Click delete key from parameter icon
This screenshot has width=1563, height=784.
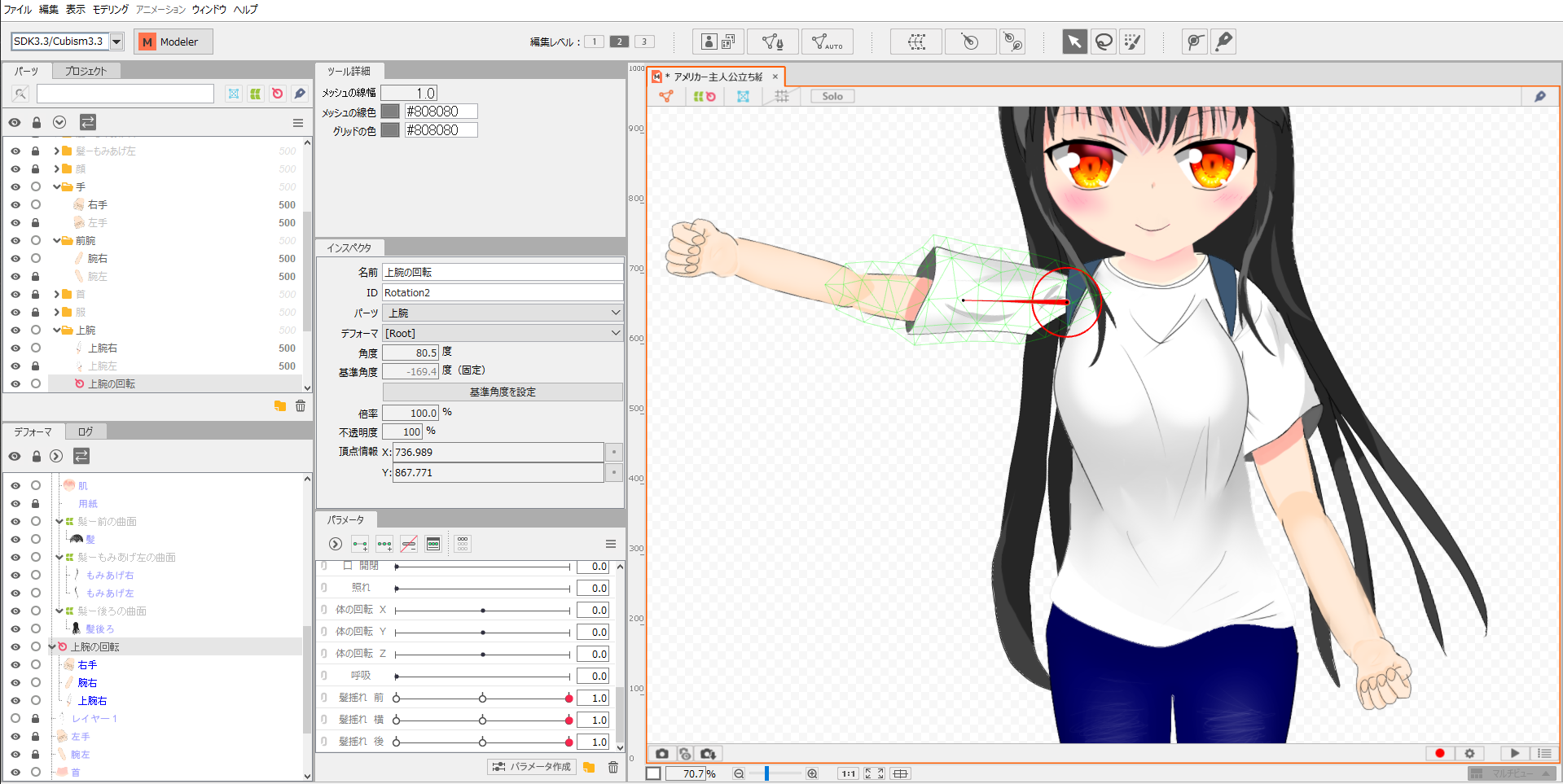[x=409, y=544]
